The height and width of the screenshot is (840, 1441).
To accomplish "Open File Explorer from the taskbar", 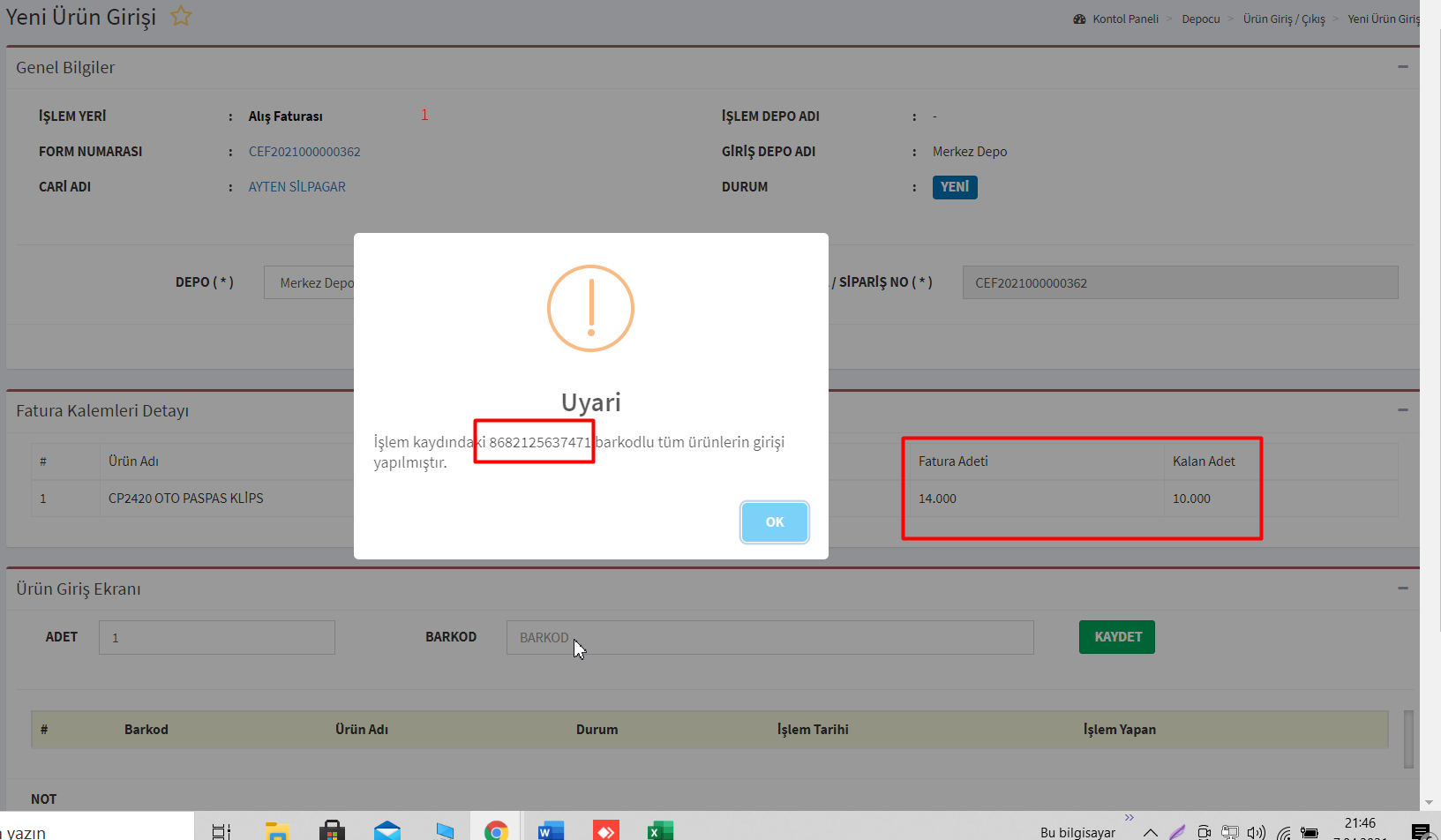I will click(x=277, y=830).
